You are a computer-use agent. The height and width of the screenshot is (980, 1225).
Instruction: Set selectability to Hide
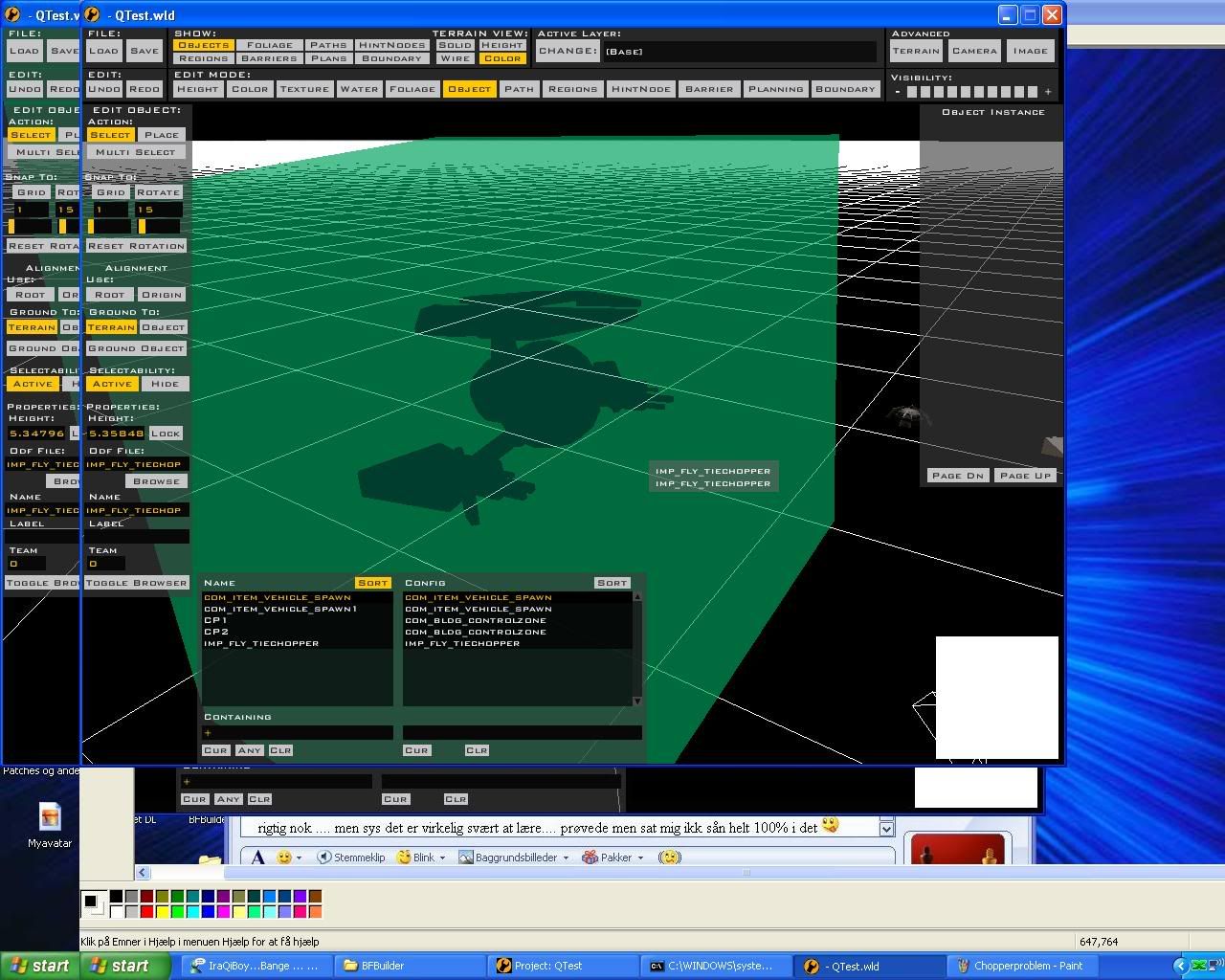tap(165, 384)
